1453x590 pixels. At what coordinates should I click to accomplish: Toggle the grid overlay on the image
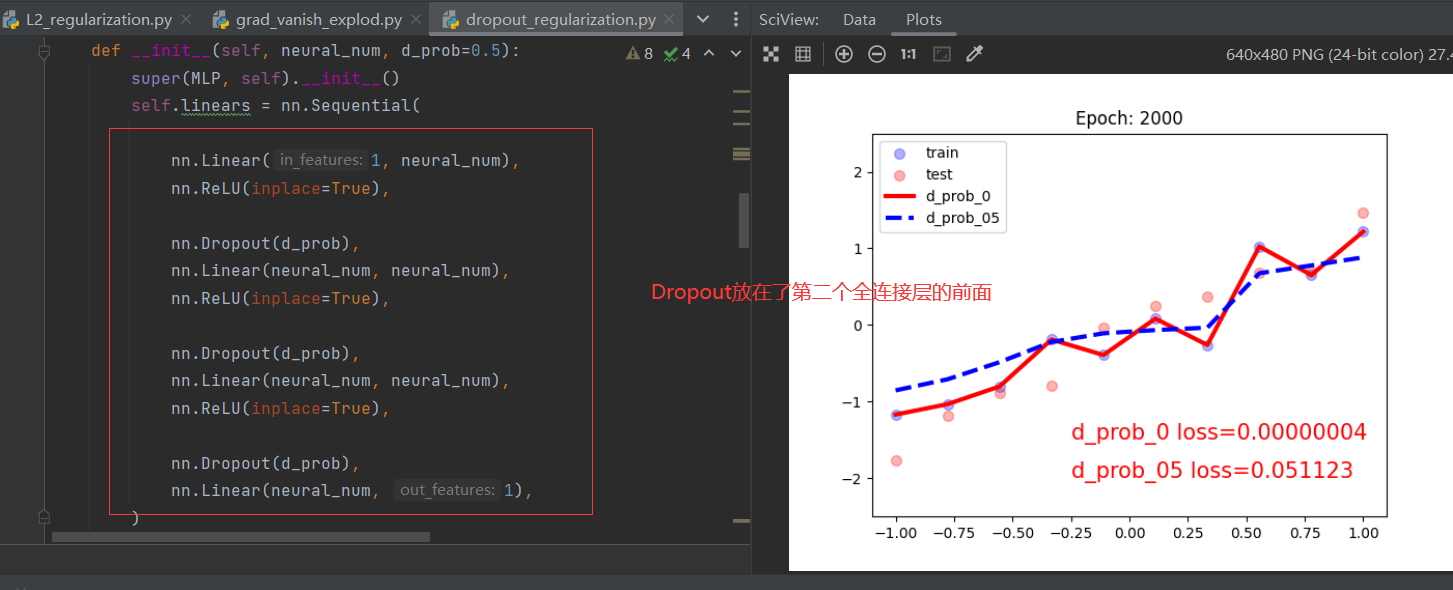tap(802, 53)
